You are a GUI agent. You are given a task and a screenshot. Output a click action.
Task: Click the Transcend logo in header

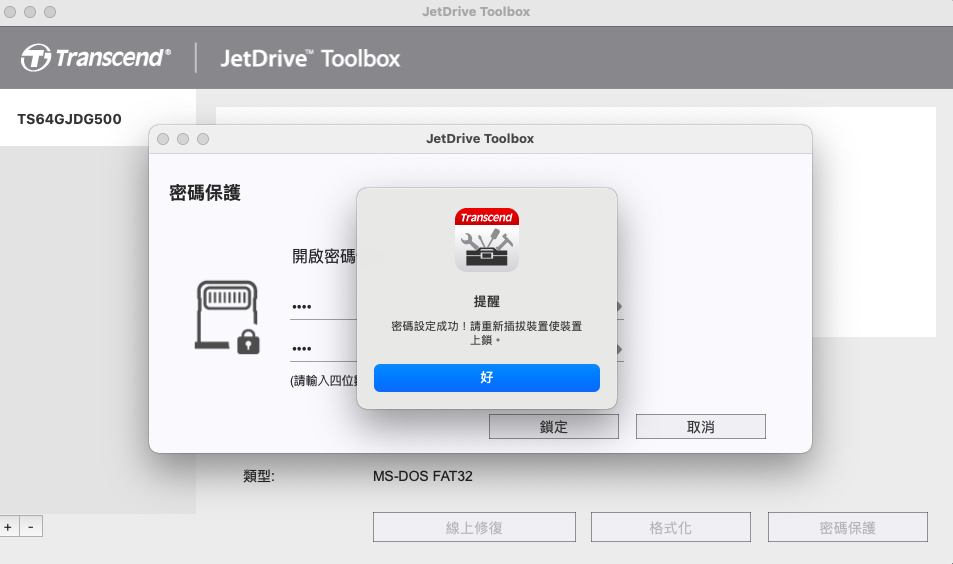tap(96, 58)
